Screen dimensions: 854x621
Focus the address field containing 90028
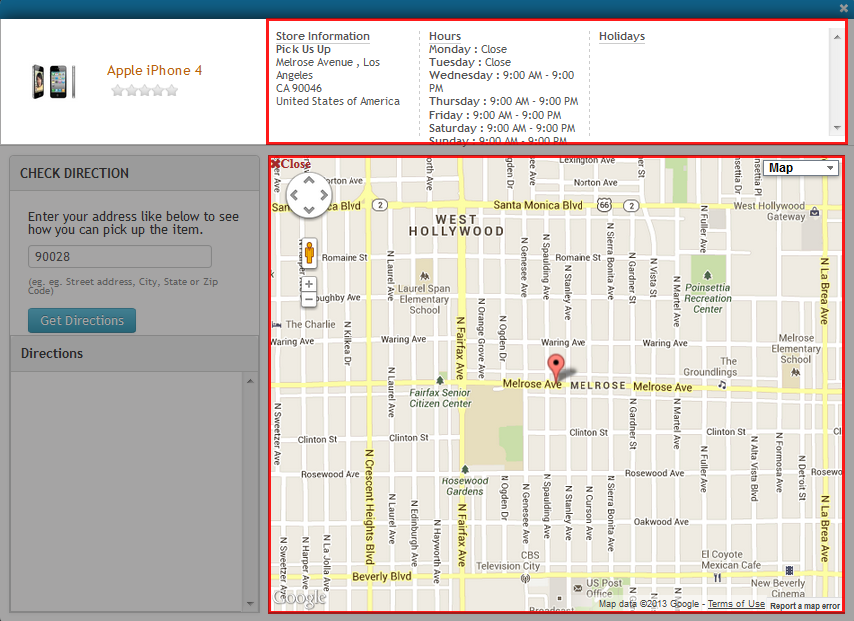(x=120, y=257)
